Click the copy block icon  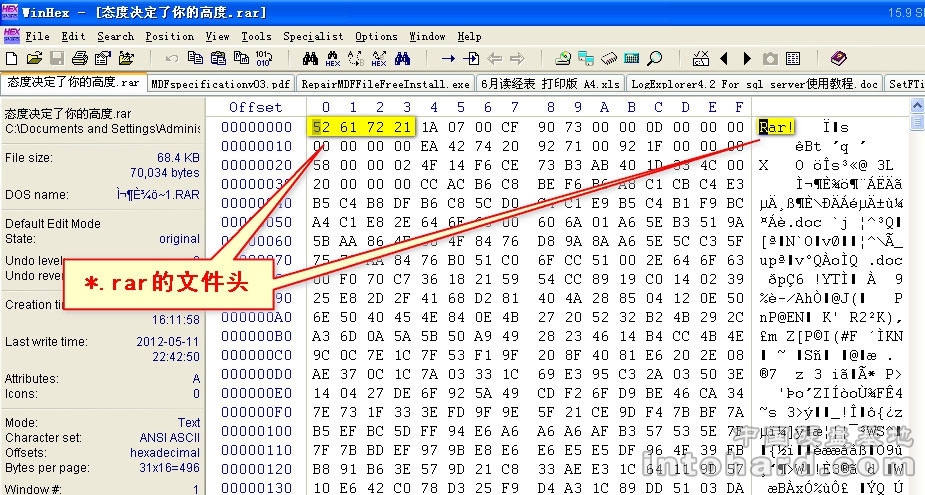pos(194,58)
